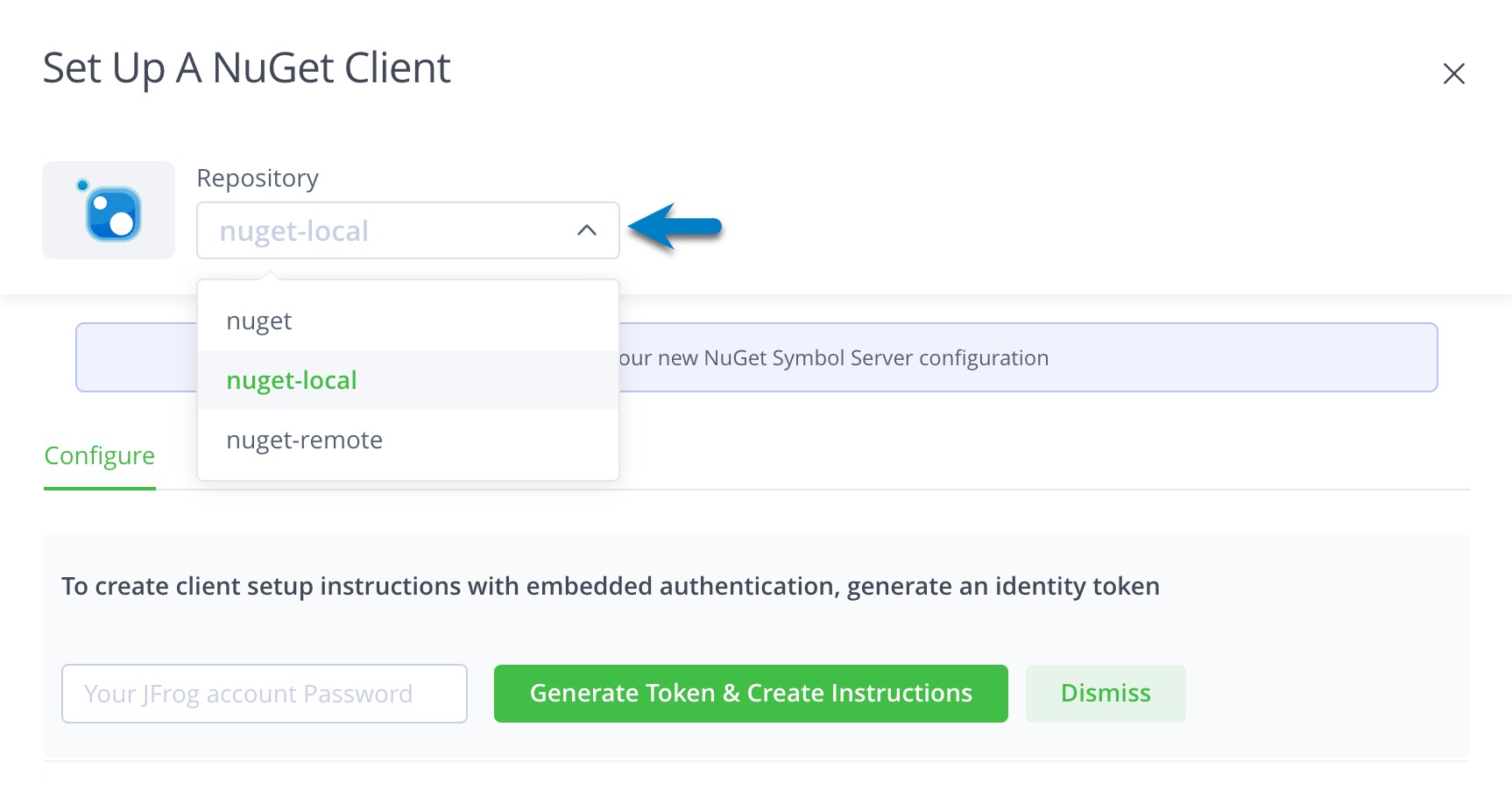
Task: Close the Set Up A NuGet Client dialog
Action: point(1453,74)
